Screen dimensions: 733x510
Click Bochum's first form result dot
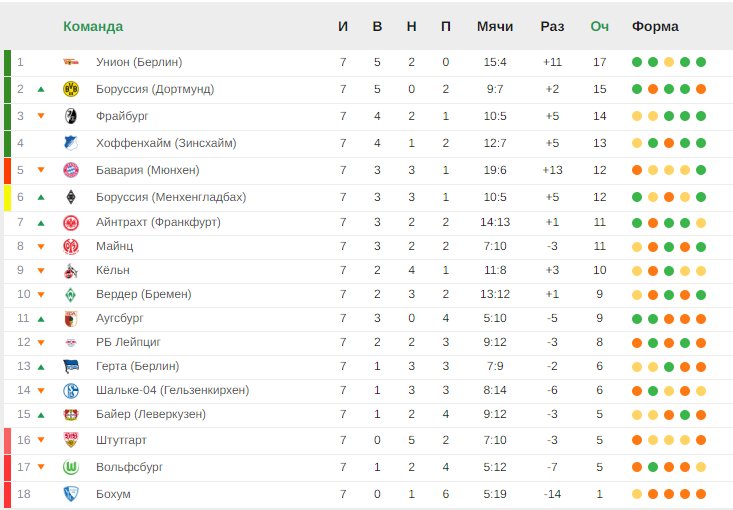[637, 494]
